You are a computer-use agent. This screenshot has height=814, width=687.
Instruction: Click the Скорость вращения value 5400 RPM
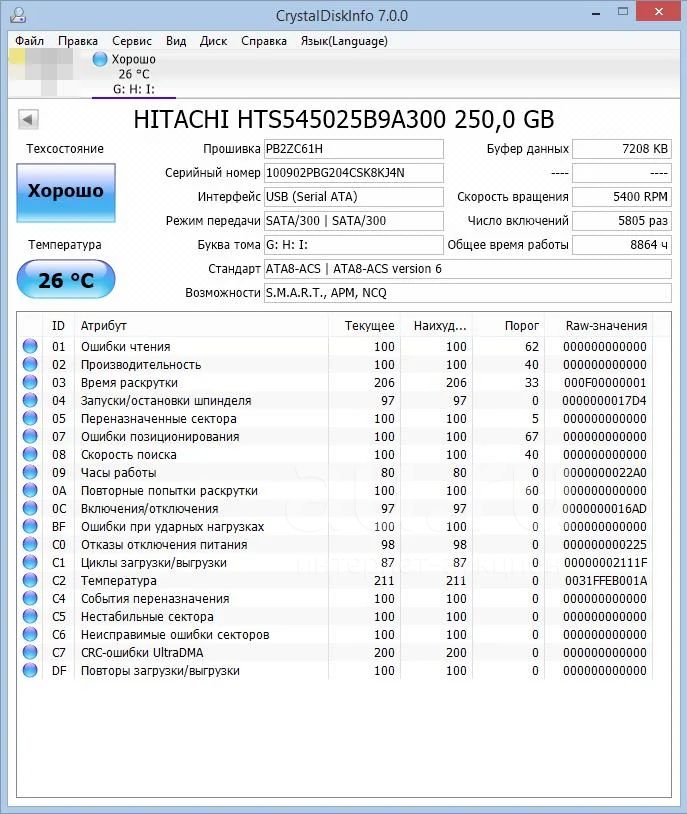click(x=622, y=197)
